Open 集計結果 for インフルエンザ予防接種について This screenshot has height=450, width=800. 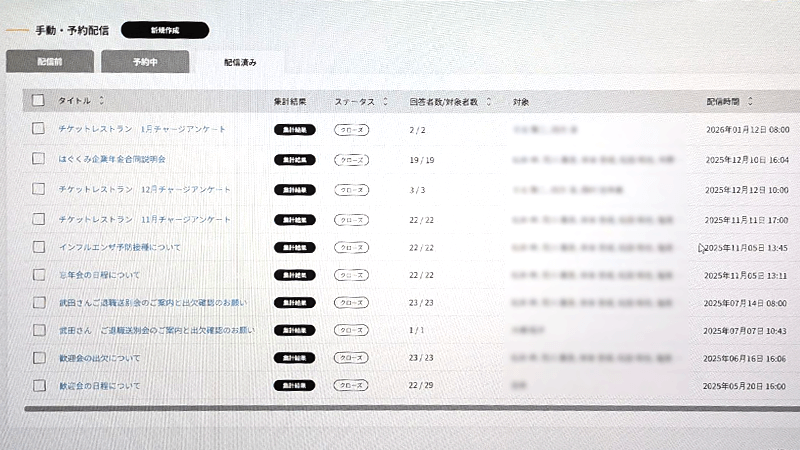pyautogui.click(x=294, y=247)
